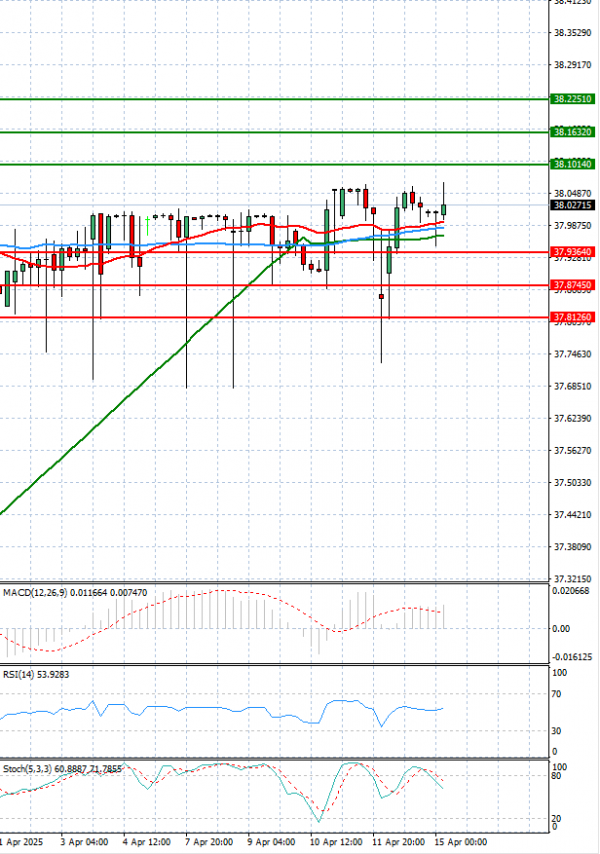
Task: Click the 37.56270 price axis value
Action: 572,450
